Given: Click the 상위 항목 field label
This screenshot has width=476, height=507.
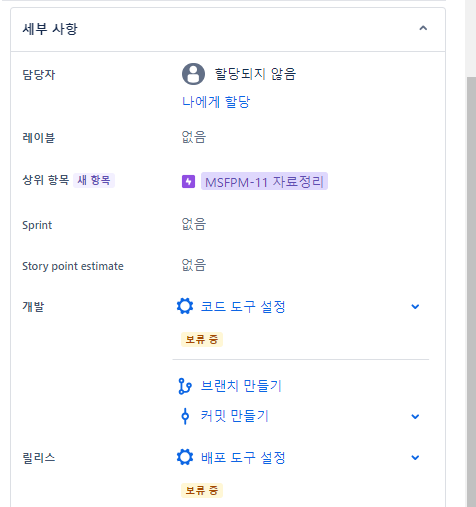Looking at the screenshot, I should coord(45,180).
